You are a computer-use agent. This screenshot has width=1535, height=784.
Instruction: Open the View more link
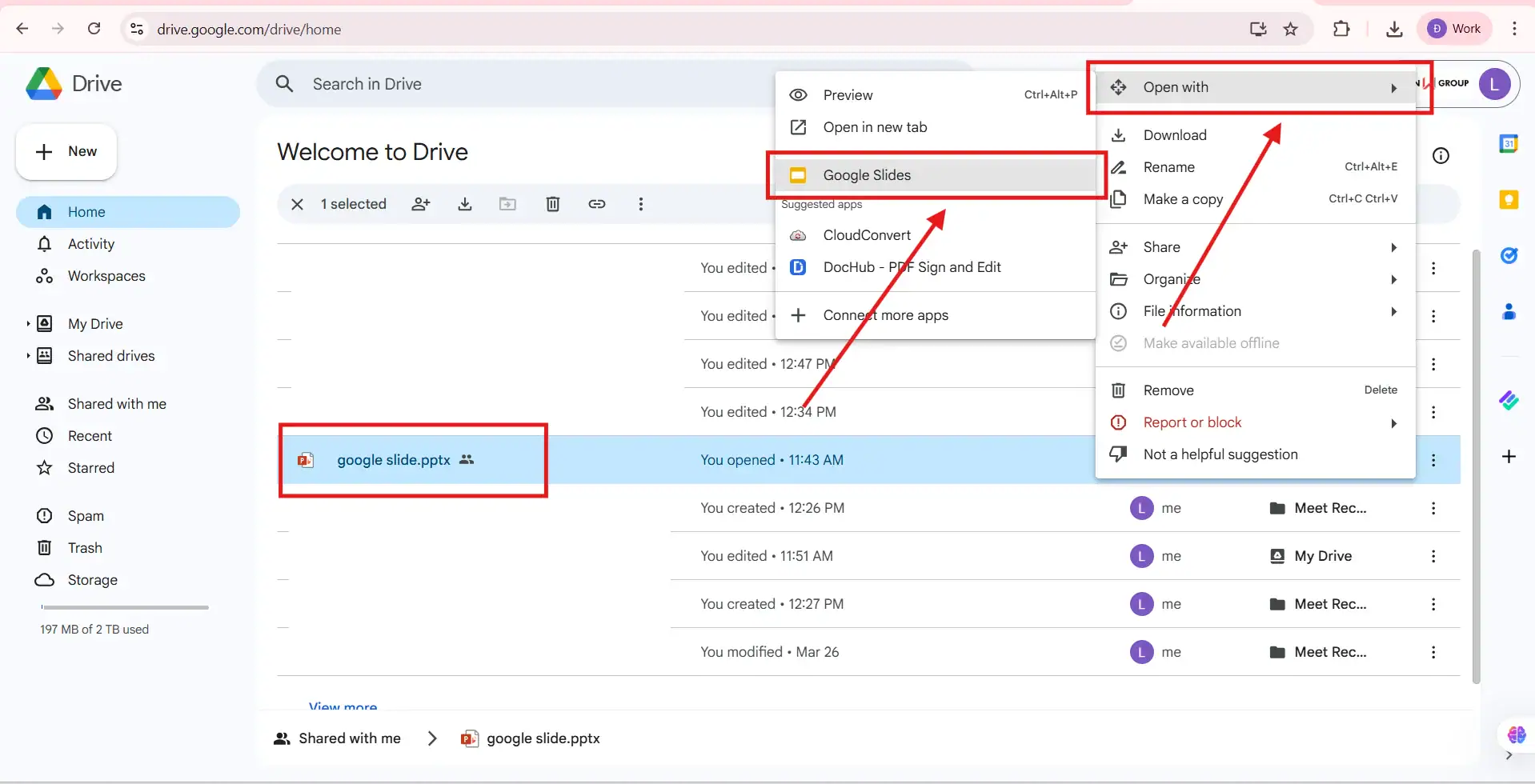tap(343, 705)
